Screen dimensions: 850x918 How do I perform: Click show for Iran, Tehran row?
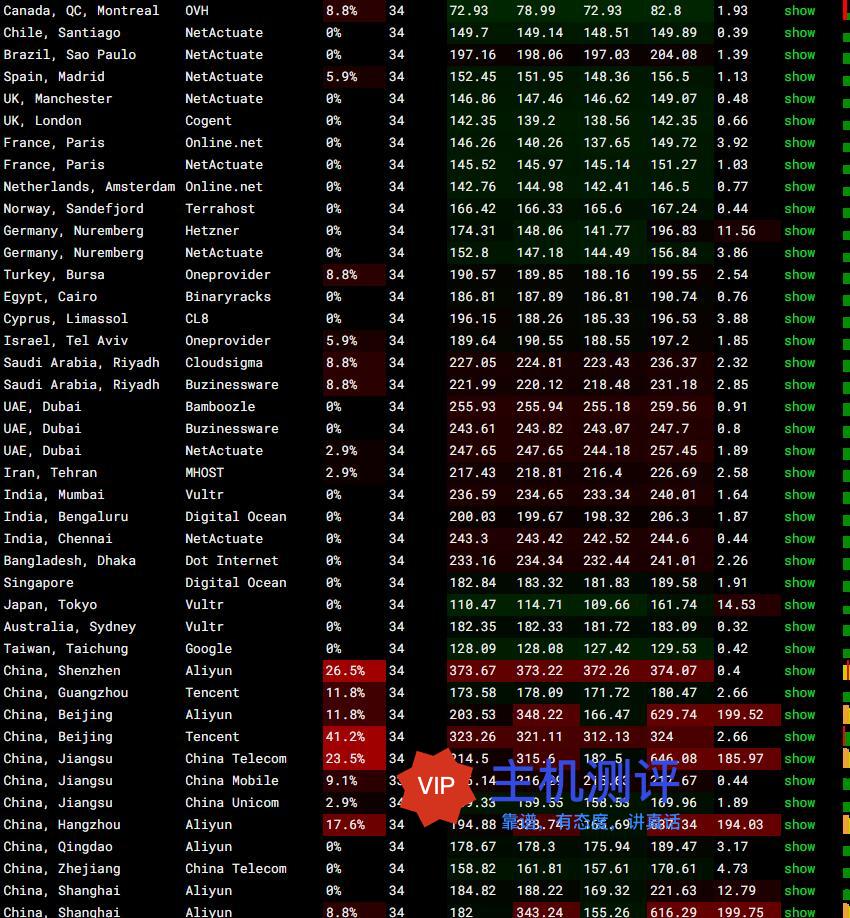tap(800, 472)
